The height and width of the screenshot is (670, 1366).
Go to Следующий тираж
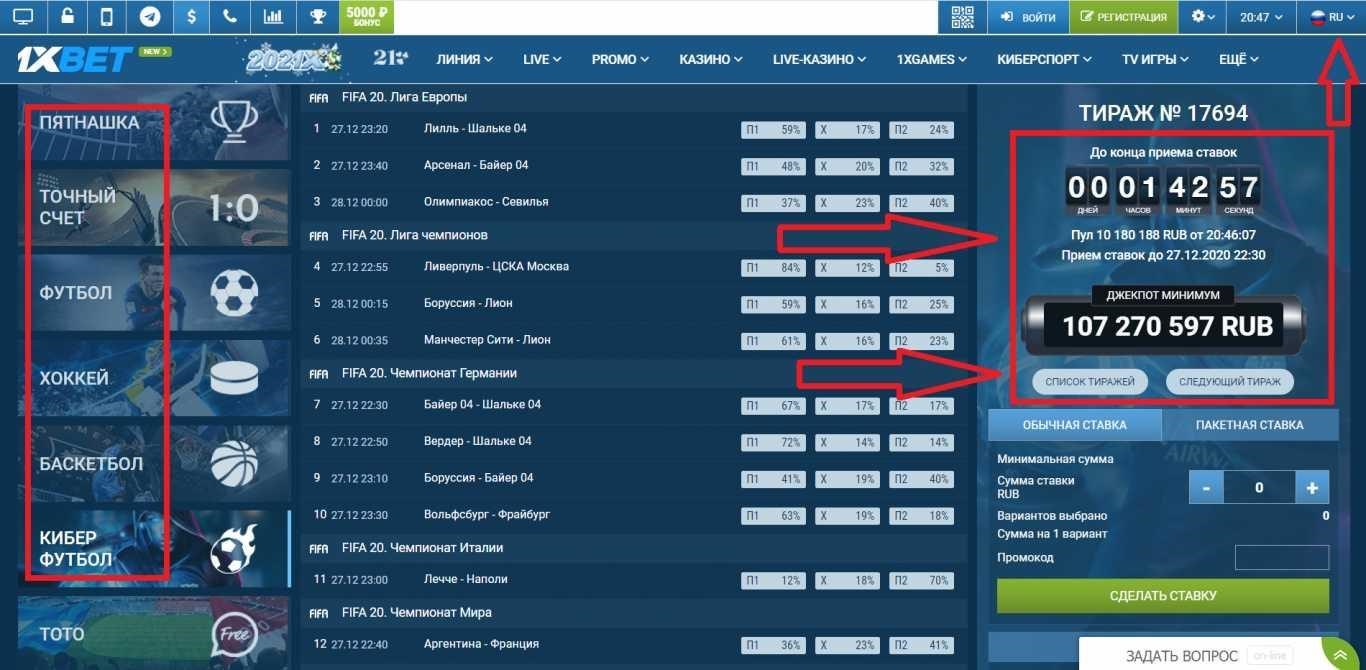click(1230, 382)
